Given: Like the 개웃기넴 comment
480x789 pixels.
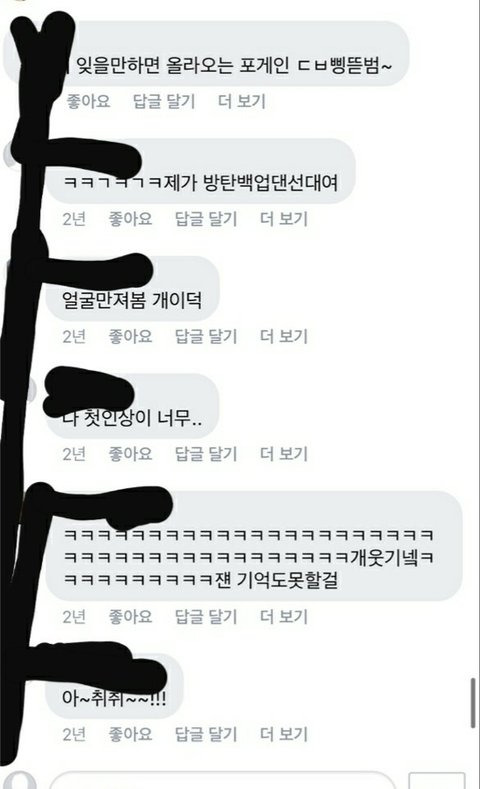Looking at the screenshot, I should pyautogui.click(x=130, y=616).
